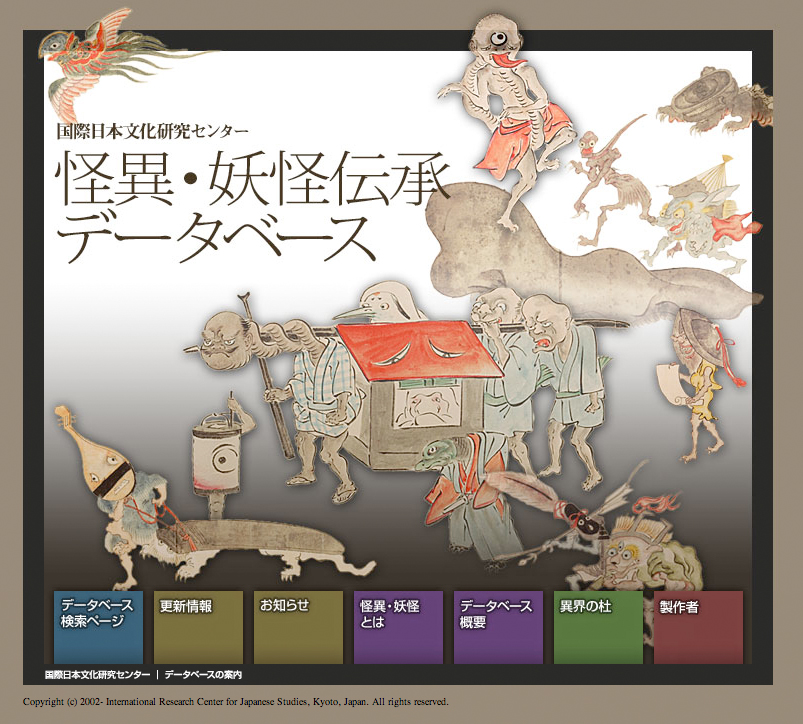Open the 異界の杜 green tile
This screenshot has width=803, height=724.
coord(598,626)
